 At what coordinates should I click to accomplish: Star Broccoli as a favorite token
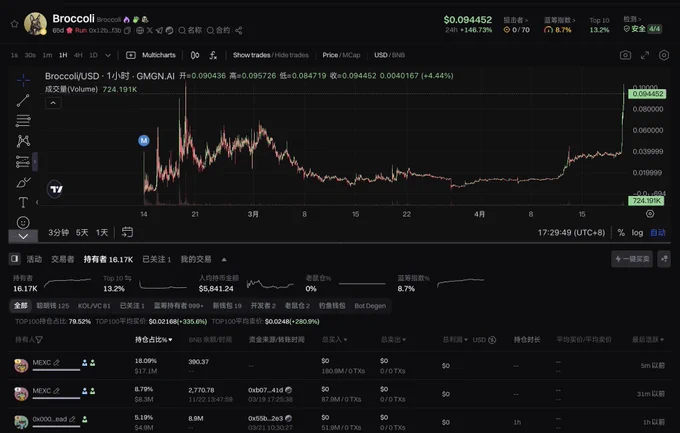pos(14,24)
